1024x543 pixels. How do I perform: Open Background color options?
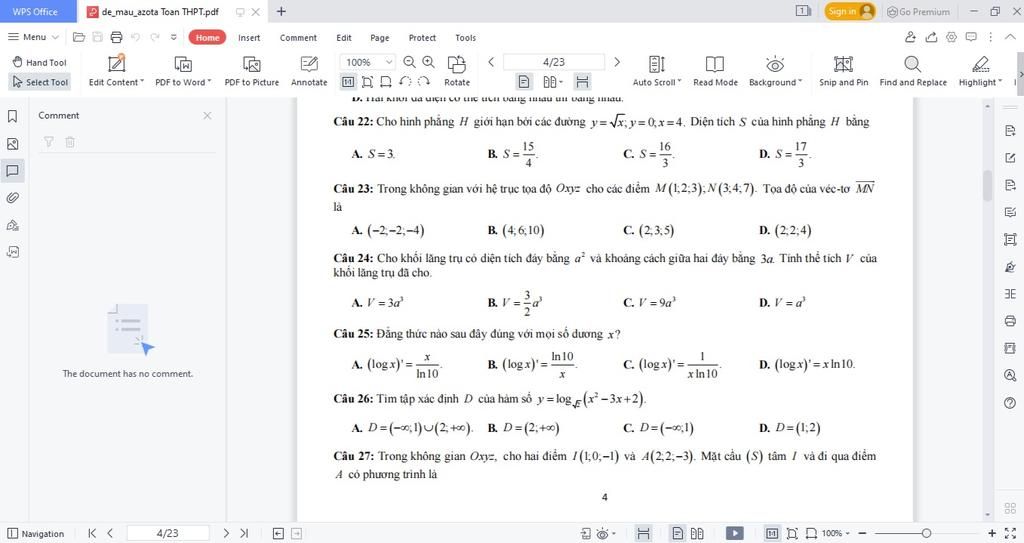[775, 71]
